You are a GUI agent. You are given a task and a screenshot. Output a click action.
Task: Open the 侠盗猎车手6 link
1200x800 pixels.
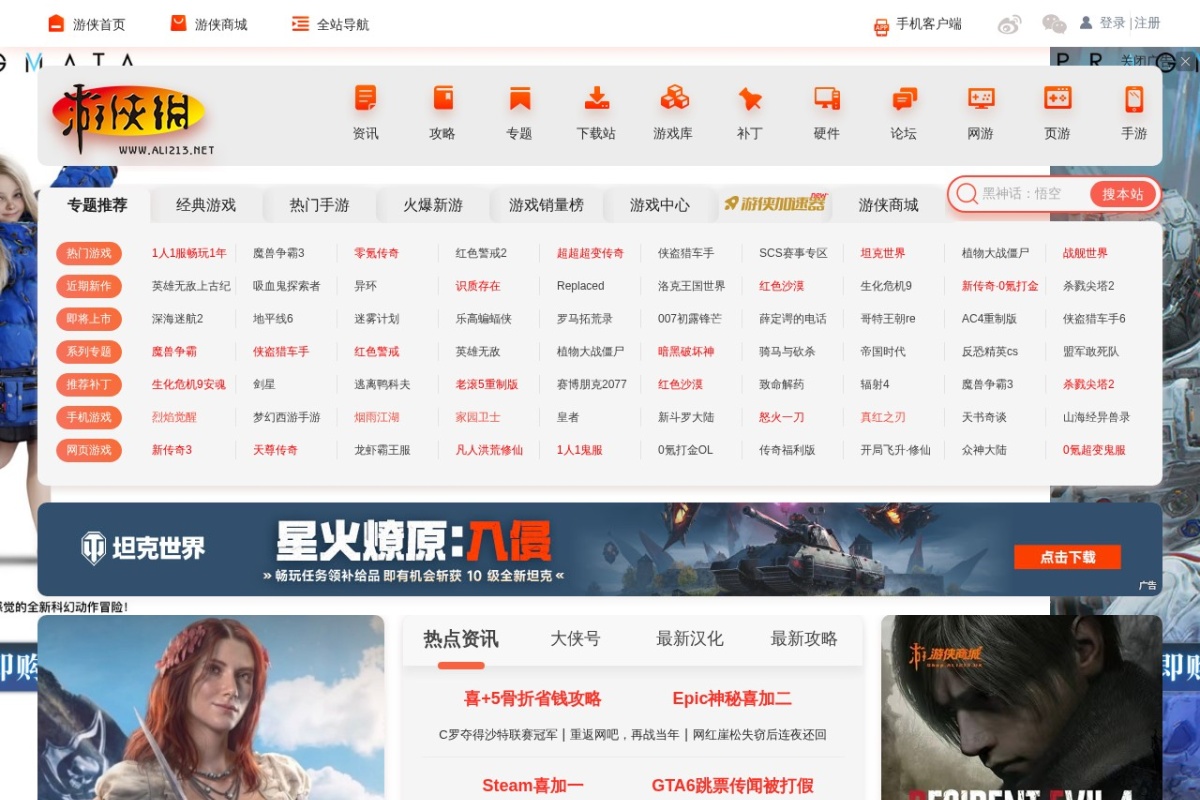click(1094, 319)
